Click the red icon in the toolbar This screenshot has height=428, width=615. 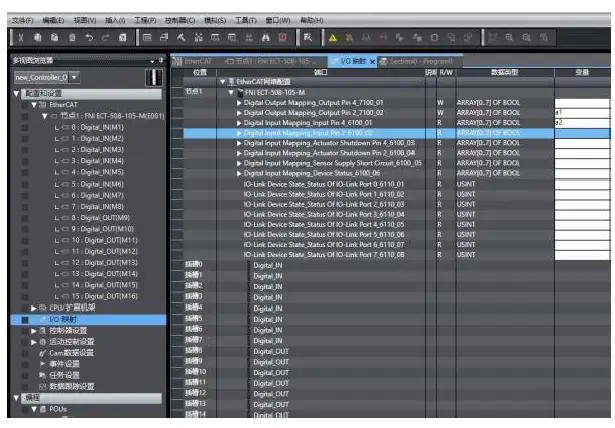click(283, 37)
